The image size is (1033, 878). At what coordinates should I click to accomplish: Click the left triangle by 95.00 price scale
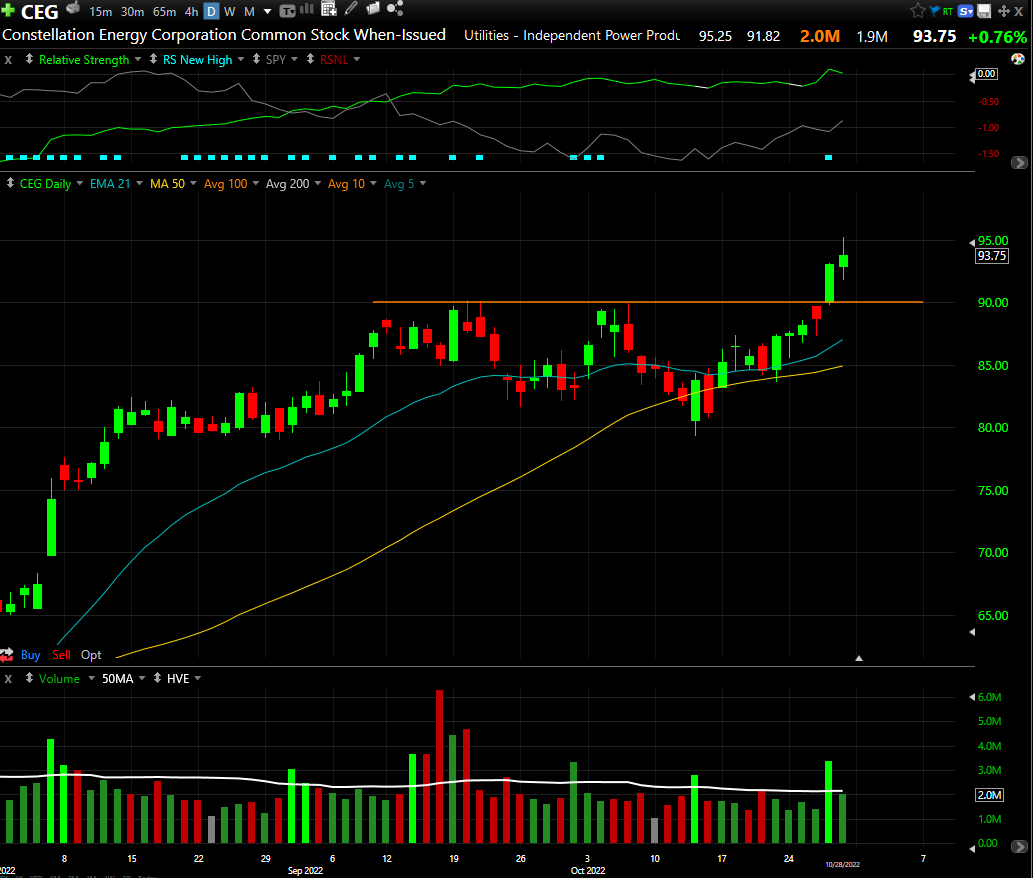click(972, 242)
